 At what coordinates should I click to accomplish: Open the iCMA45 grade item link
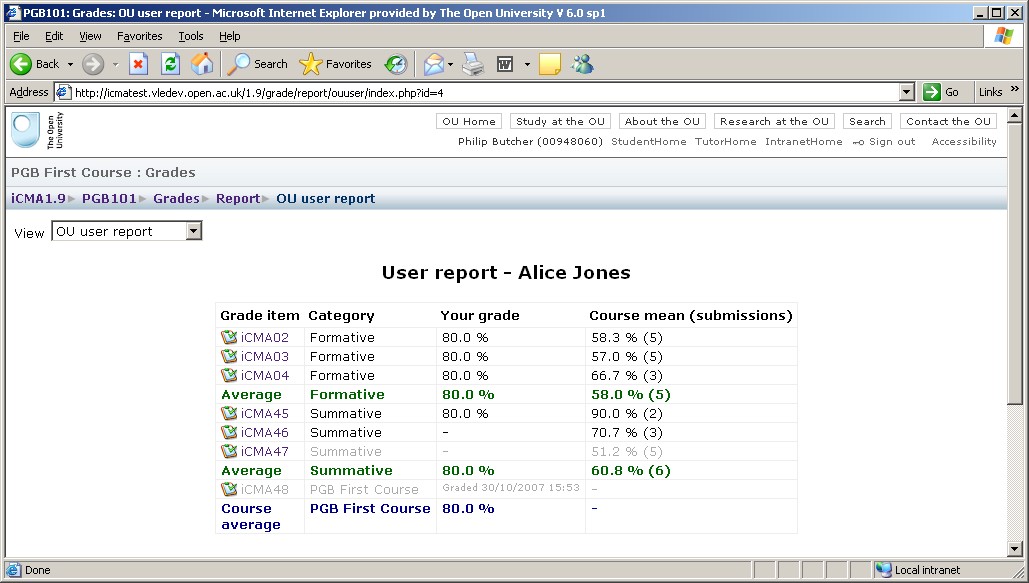click(x=264, y=414)
